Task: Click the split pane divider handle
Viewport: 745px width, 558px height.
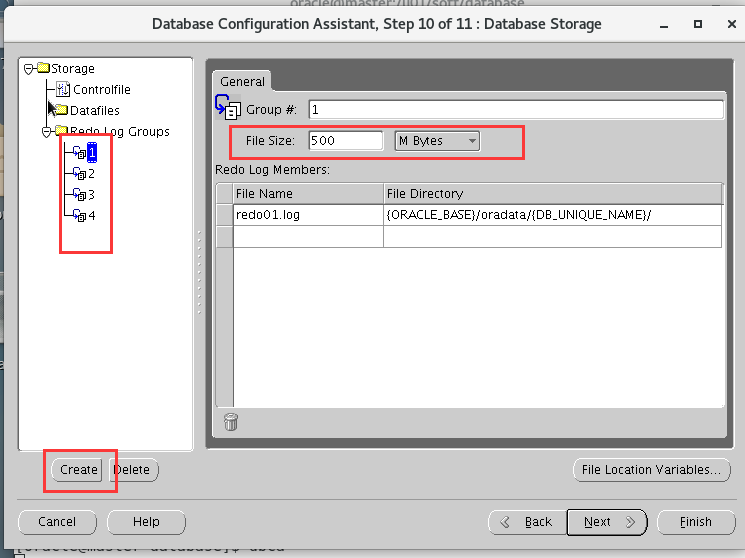Action: [199, 272]
